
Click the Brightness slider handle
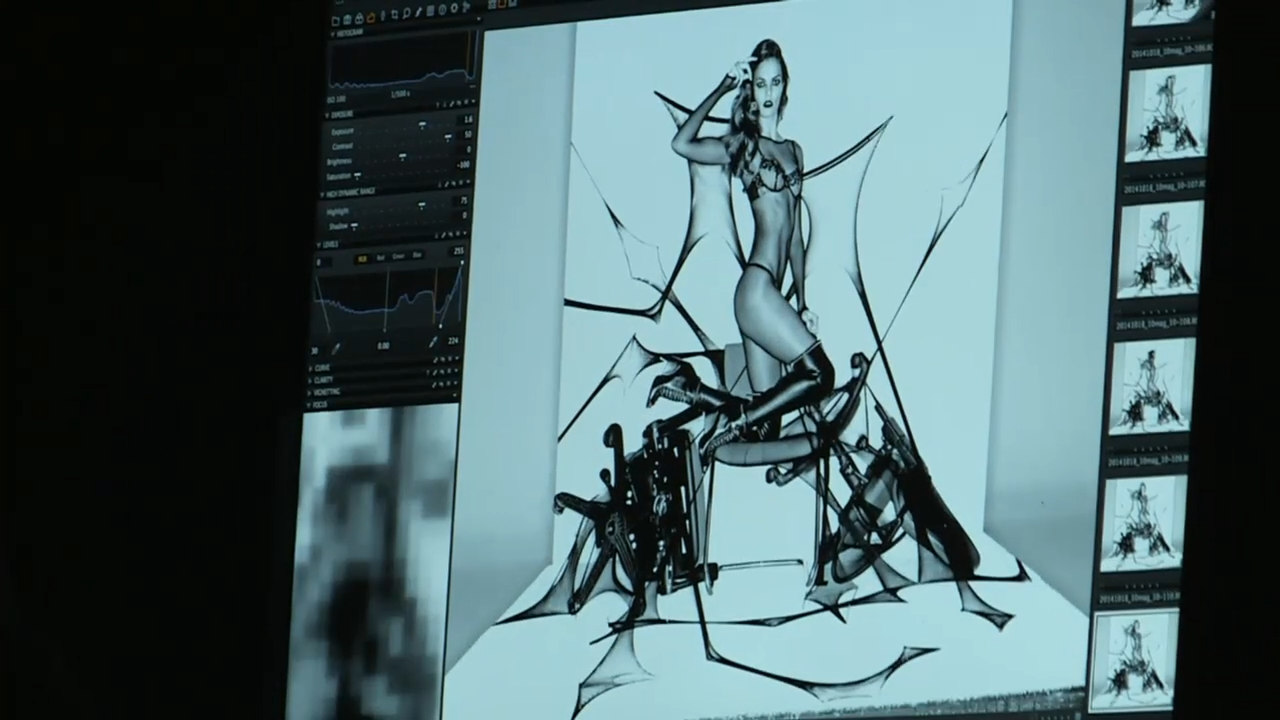point(402,156)
